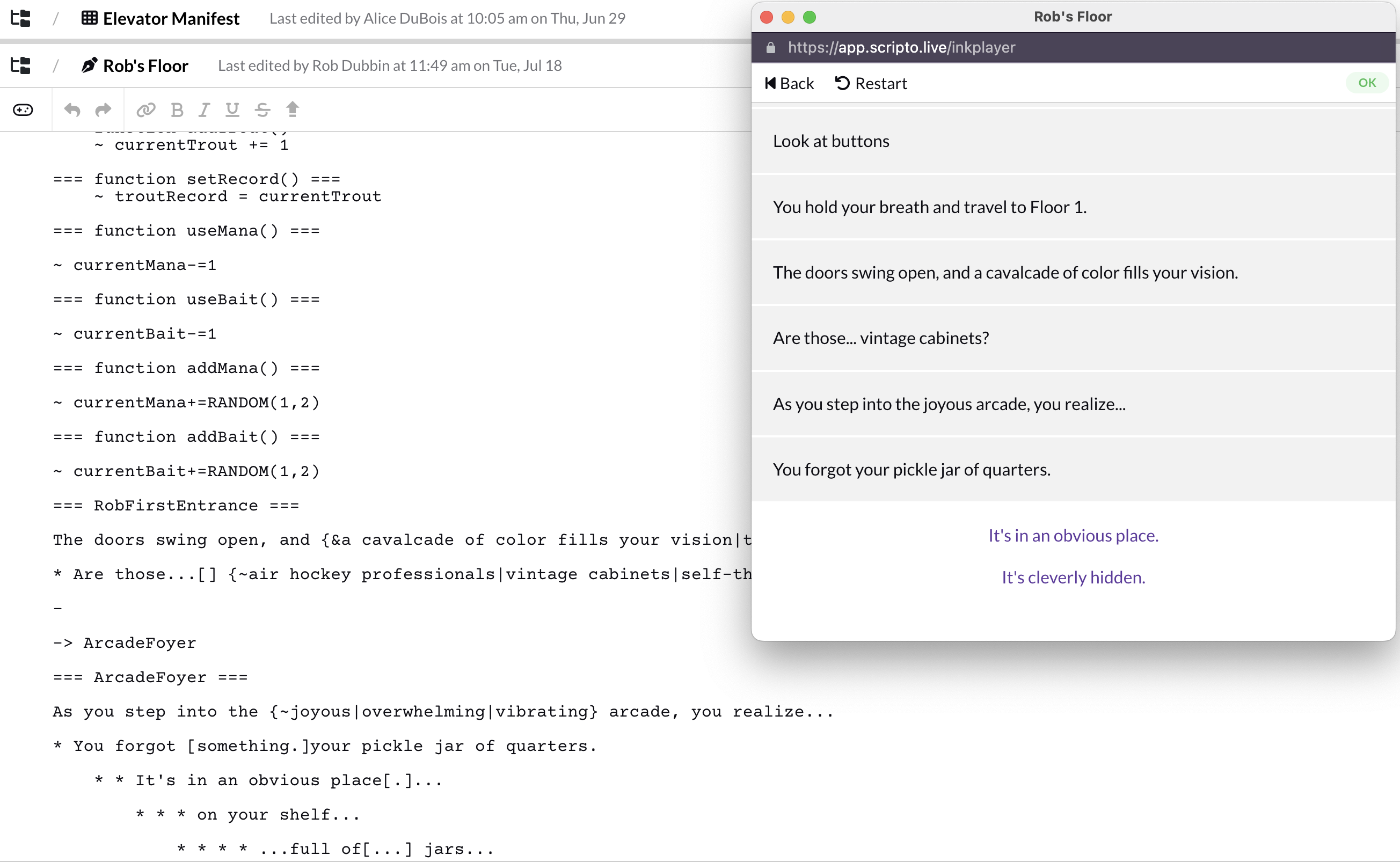Click the RobFirstEntrance knot line in editor
This screenshot has height=862, width=1400.
pos(176,505)
